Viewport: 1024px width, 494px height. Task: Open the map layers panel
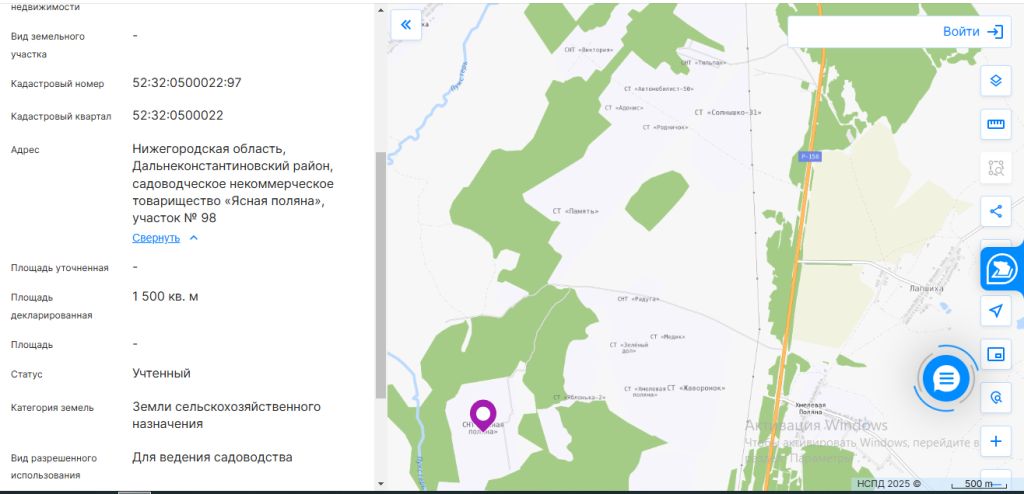point(995,81)
